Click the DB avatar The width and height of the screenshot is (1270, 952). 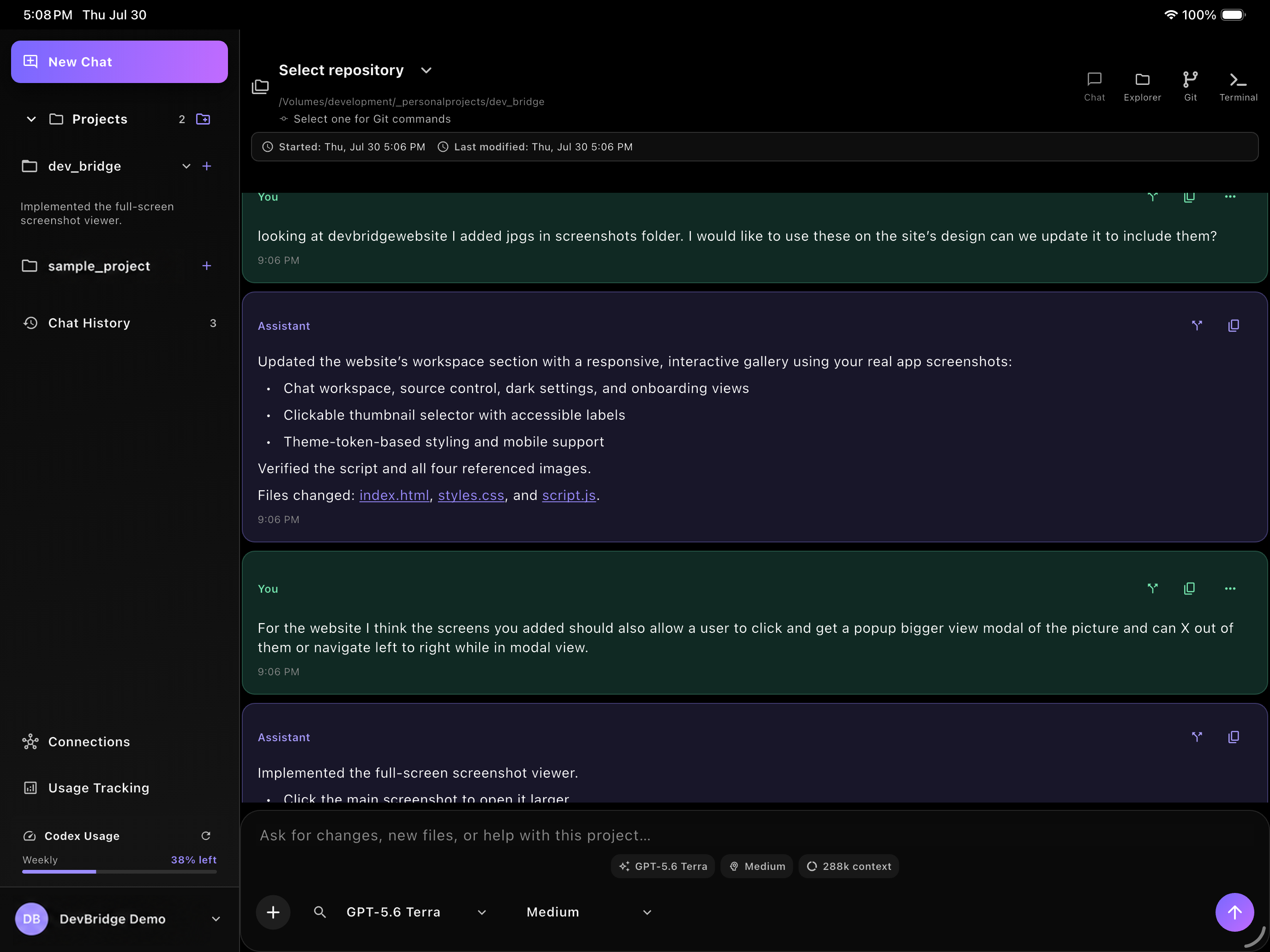point(31,919)
